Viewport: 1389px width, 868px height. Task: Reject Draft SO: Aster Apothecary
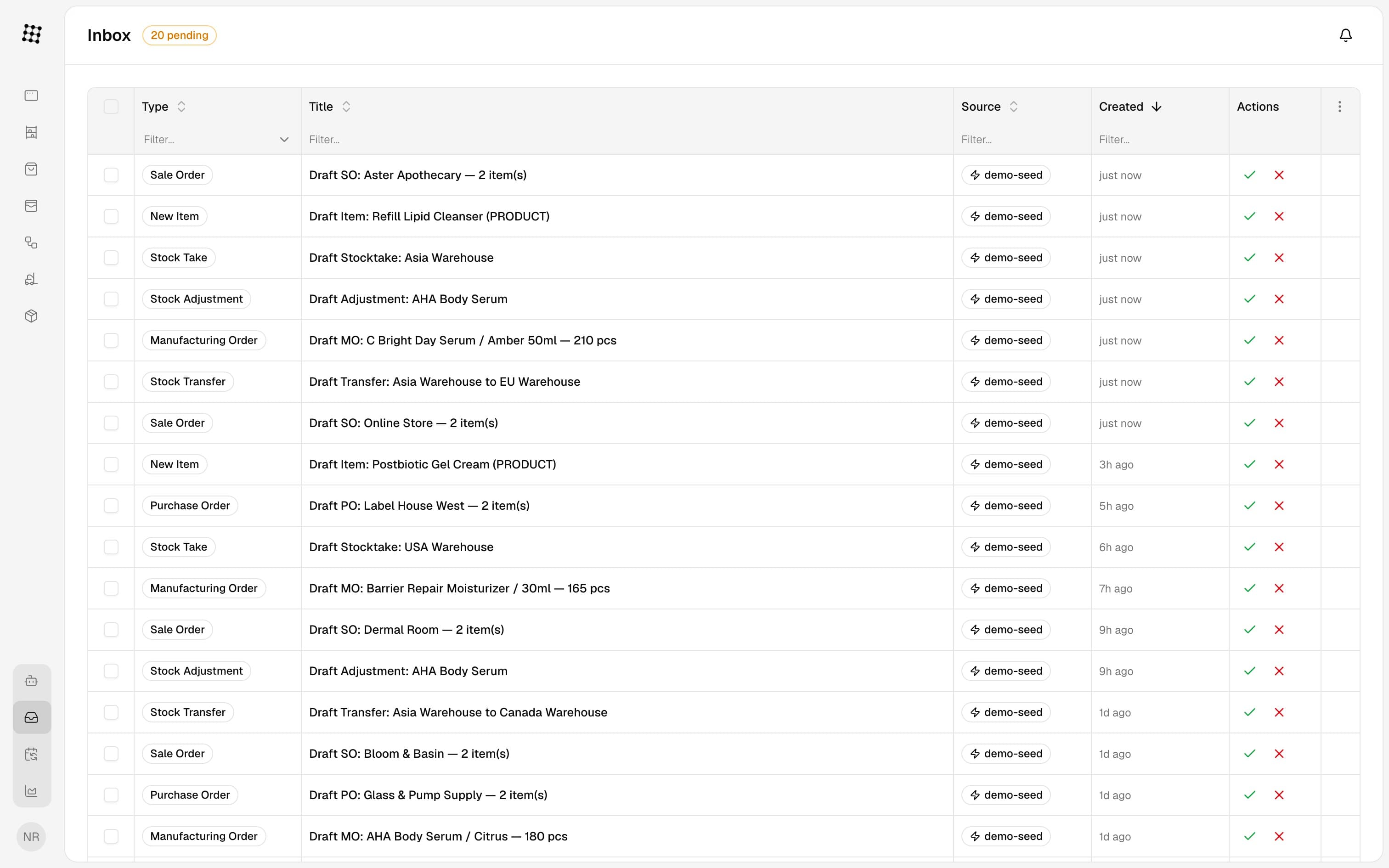1279,175
